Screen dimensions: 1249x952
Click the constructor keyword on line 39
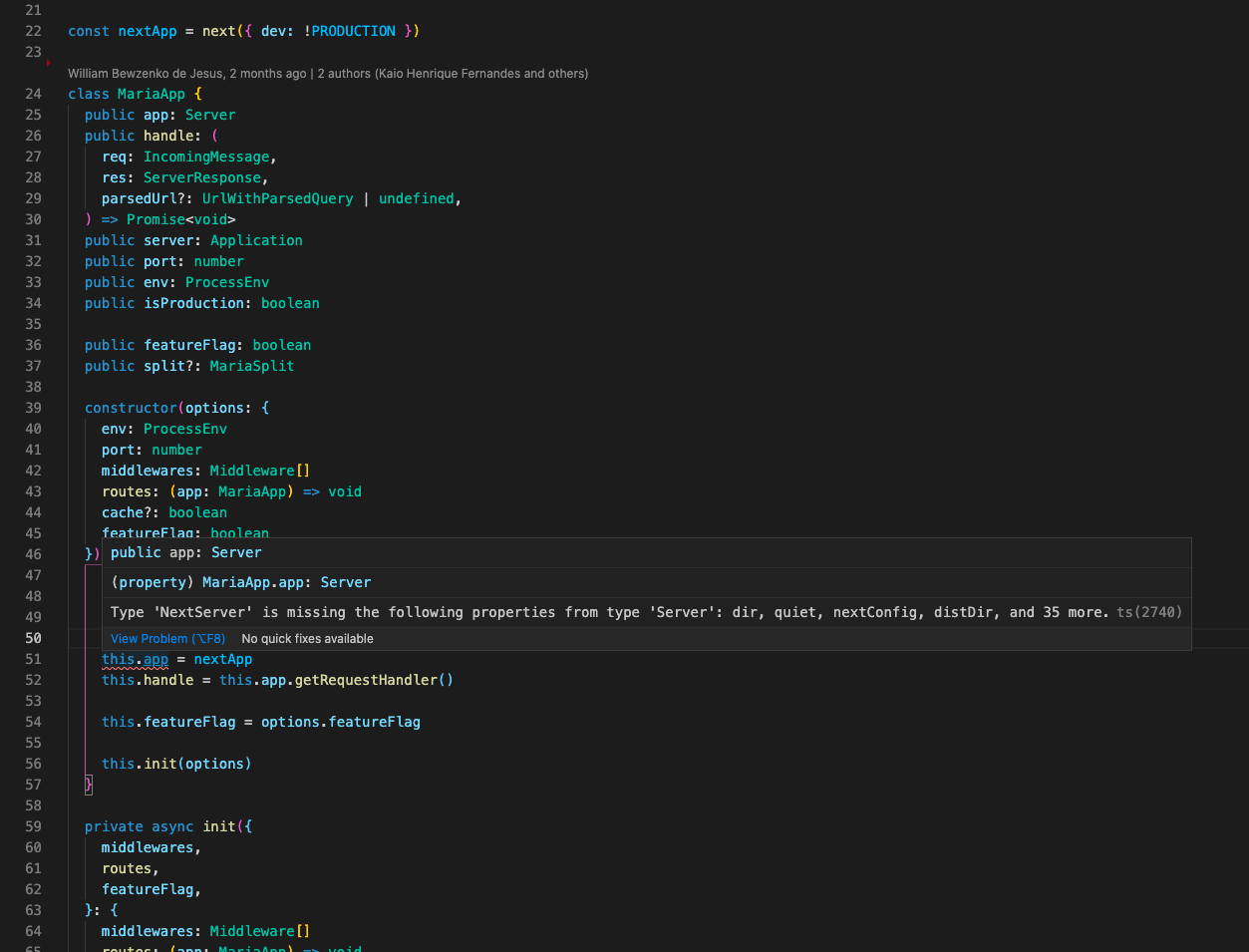coord(131,408)
